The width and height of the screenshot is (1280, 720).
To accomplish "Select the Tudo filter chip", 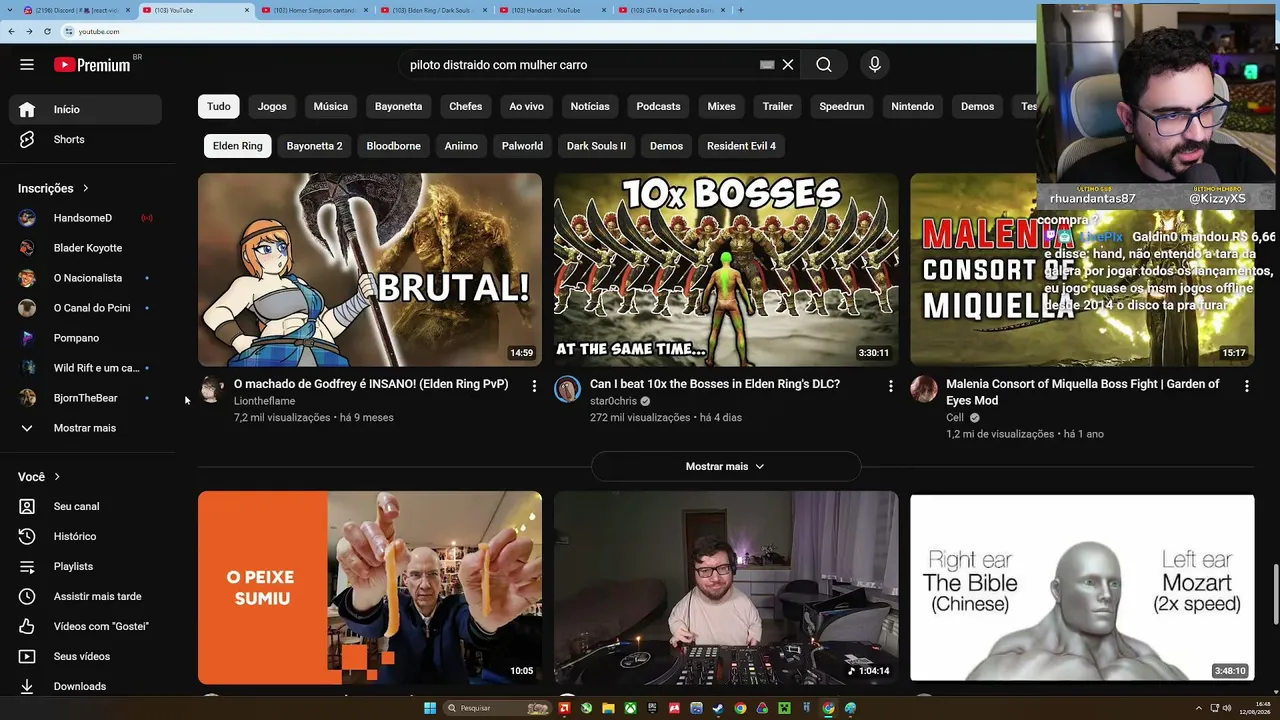I will [x=219, y=107].
